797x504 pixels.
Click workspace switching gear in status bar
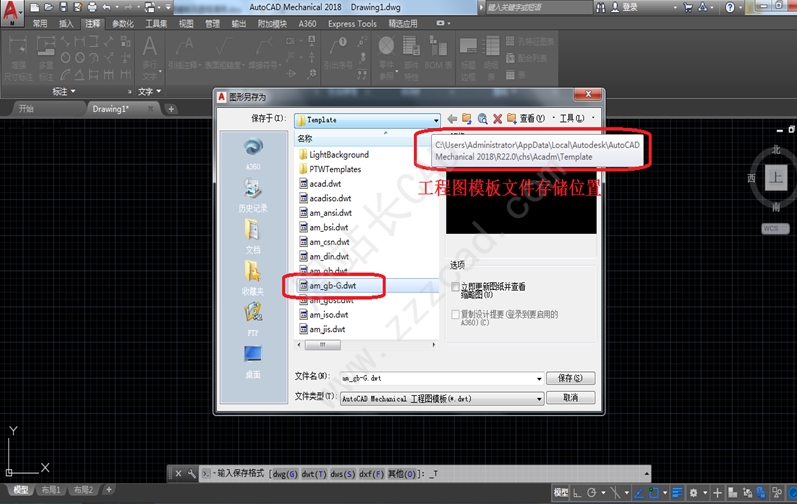click(693, 493)
